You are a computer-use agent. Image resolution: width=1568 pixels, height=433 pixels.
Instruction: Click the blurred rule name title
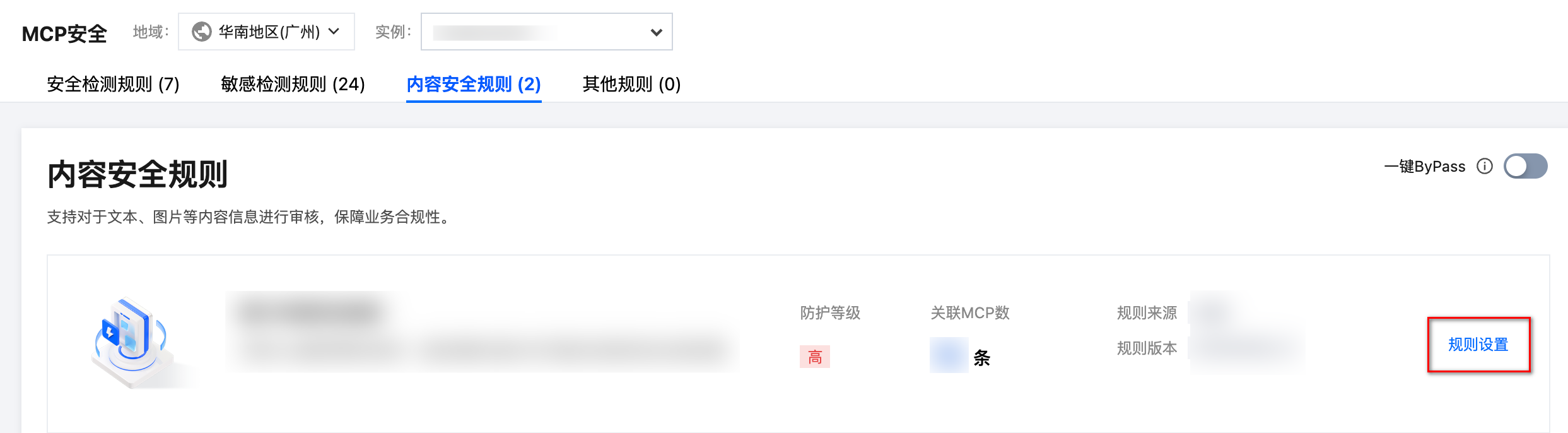[x=309, y=312]
